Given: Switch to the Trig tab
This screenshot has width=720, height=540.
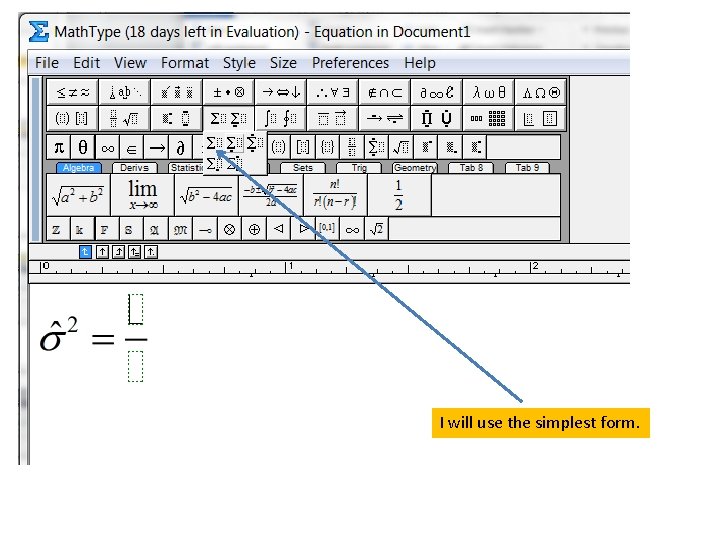Looking at the screenshot, I should point(359,168).
